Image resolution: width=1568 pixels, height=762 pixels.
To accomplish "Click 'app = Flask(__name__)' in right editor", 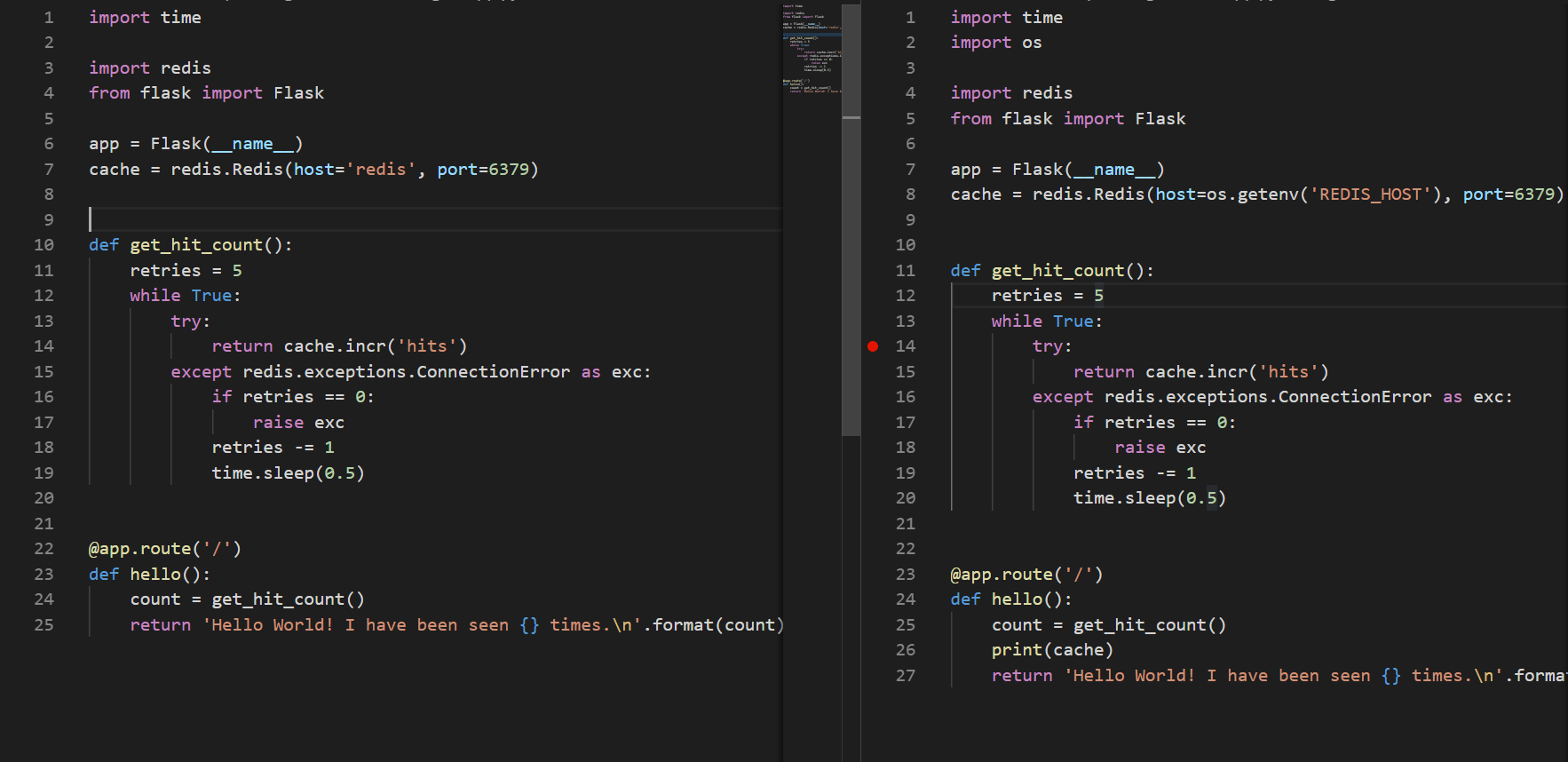I will pos(1057,170).
